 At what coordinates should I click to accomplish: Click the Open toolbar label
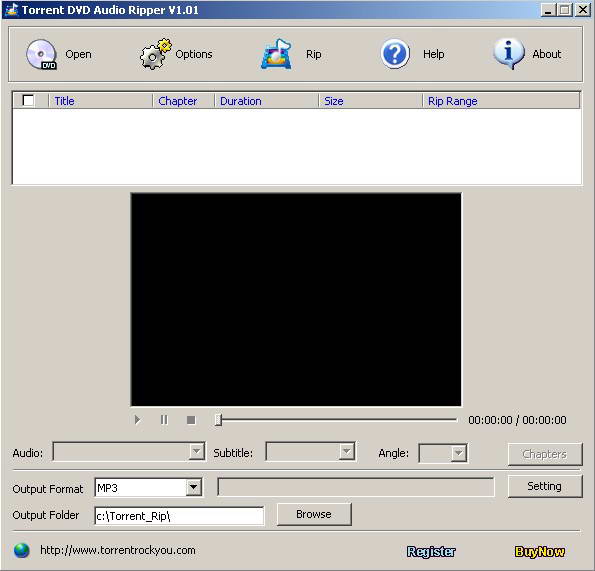click(x=78, y=54)
